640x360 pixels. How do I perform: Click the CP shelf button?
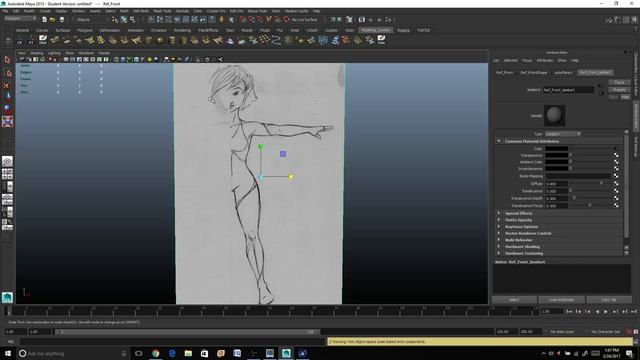tap(19, 40)
